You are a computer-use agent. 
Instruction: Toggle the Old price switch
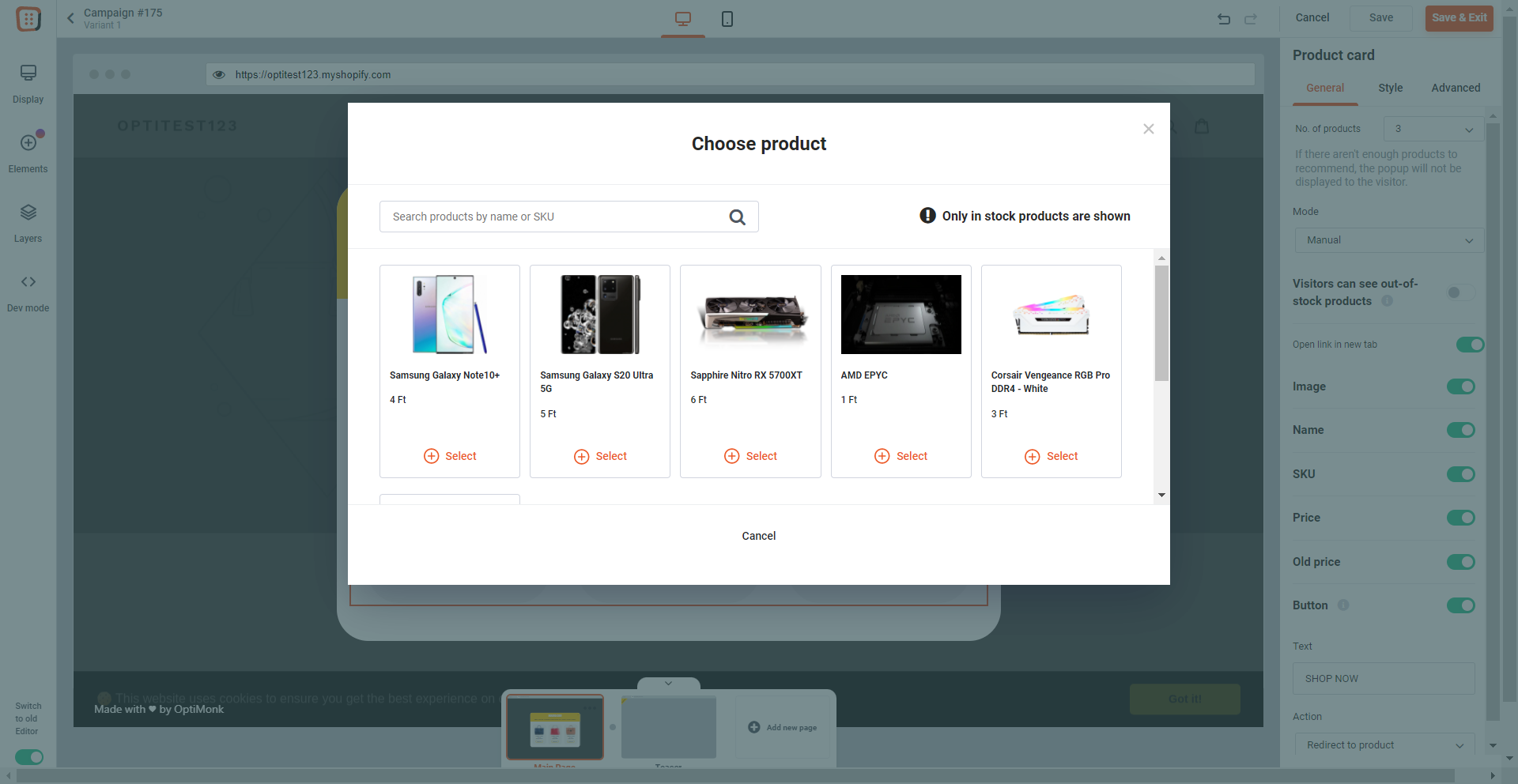pyautogui.click(x=1461, y=562)
